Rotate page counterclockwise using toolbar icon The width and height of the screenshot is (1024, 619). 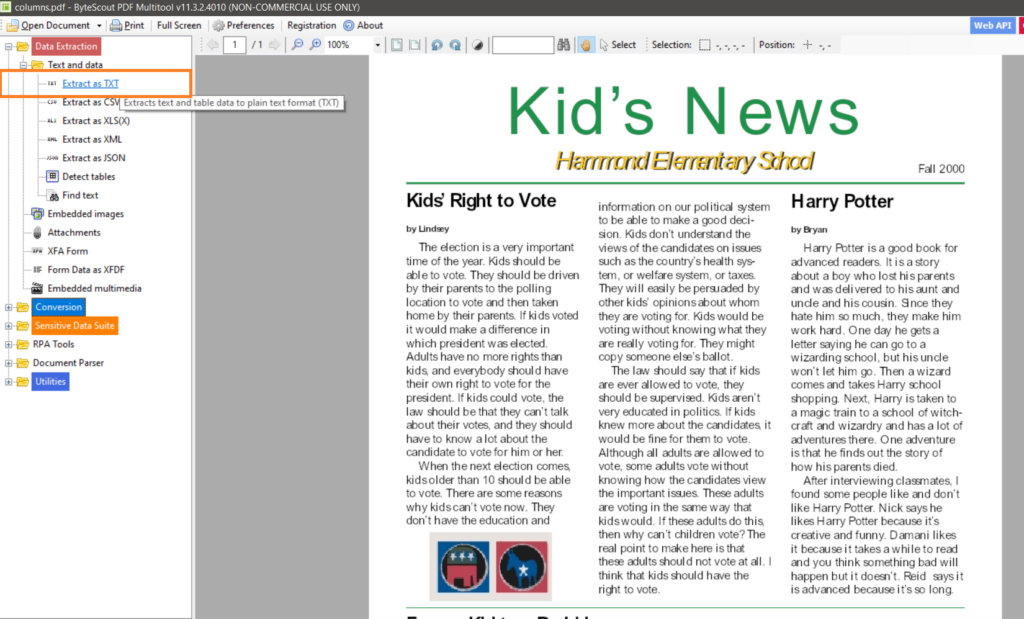coord(437,45)
